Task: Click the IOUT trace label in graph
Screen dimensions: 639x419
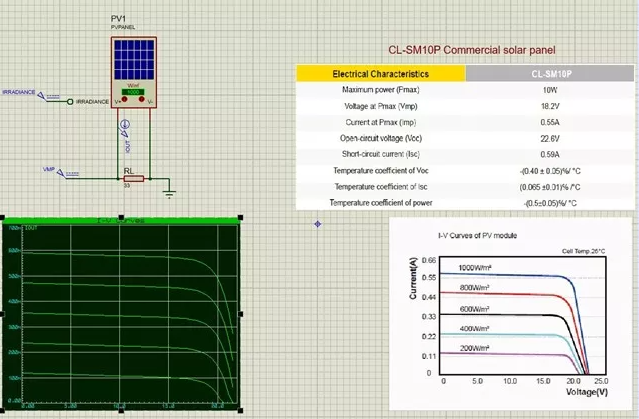Action: tap(31, 228)
